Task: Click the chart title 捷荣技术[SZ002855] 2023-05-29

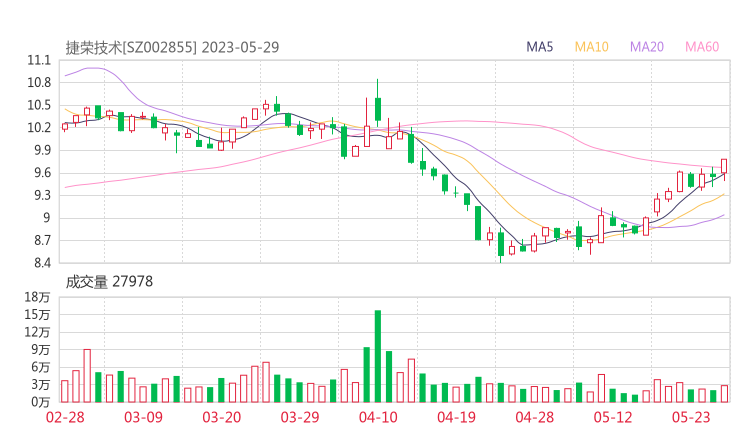Action: tap(172, 47)
